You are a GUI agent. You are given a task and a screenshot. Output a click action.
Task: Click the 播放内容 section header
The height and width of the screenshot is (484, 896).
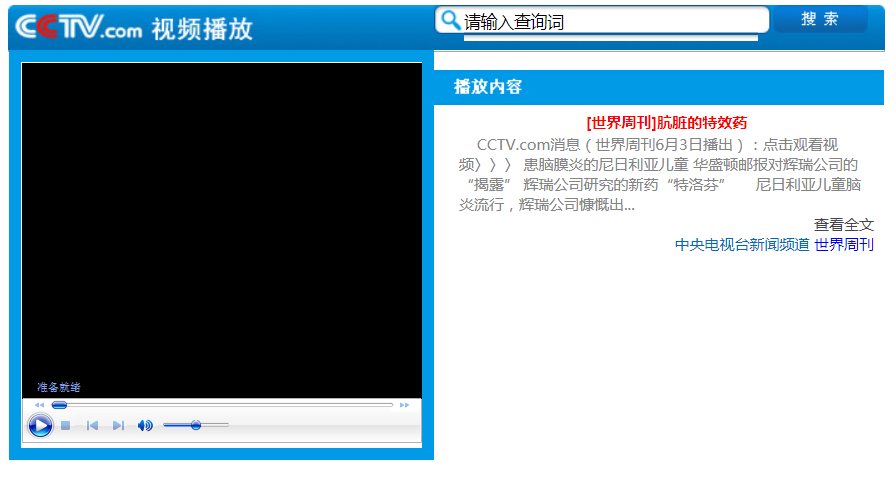click(488, 87)
